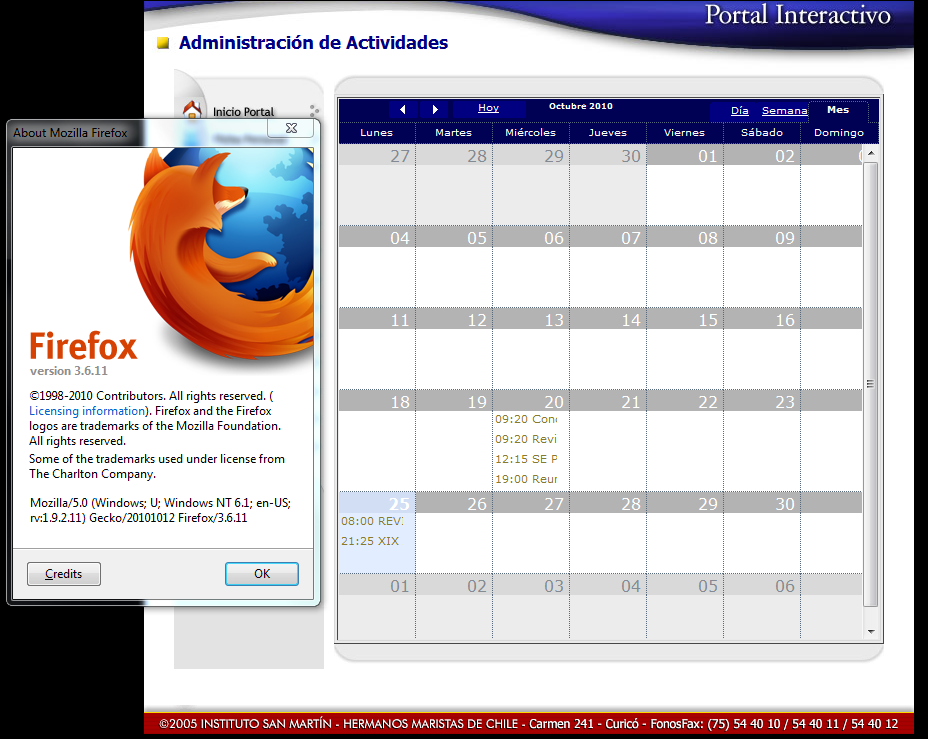Go to previous month with left arrow
This screenshot has width=928, height=739.
coord(403,109)
